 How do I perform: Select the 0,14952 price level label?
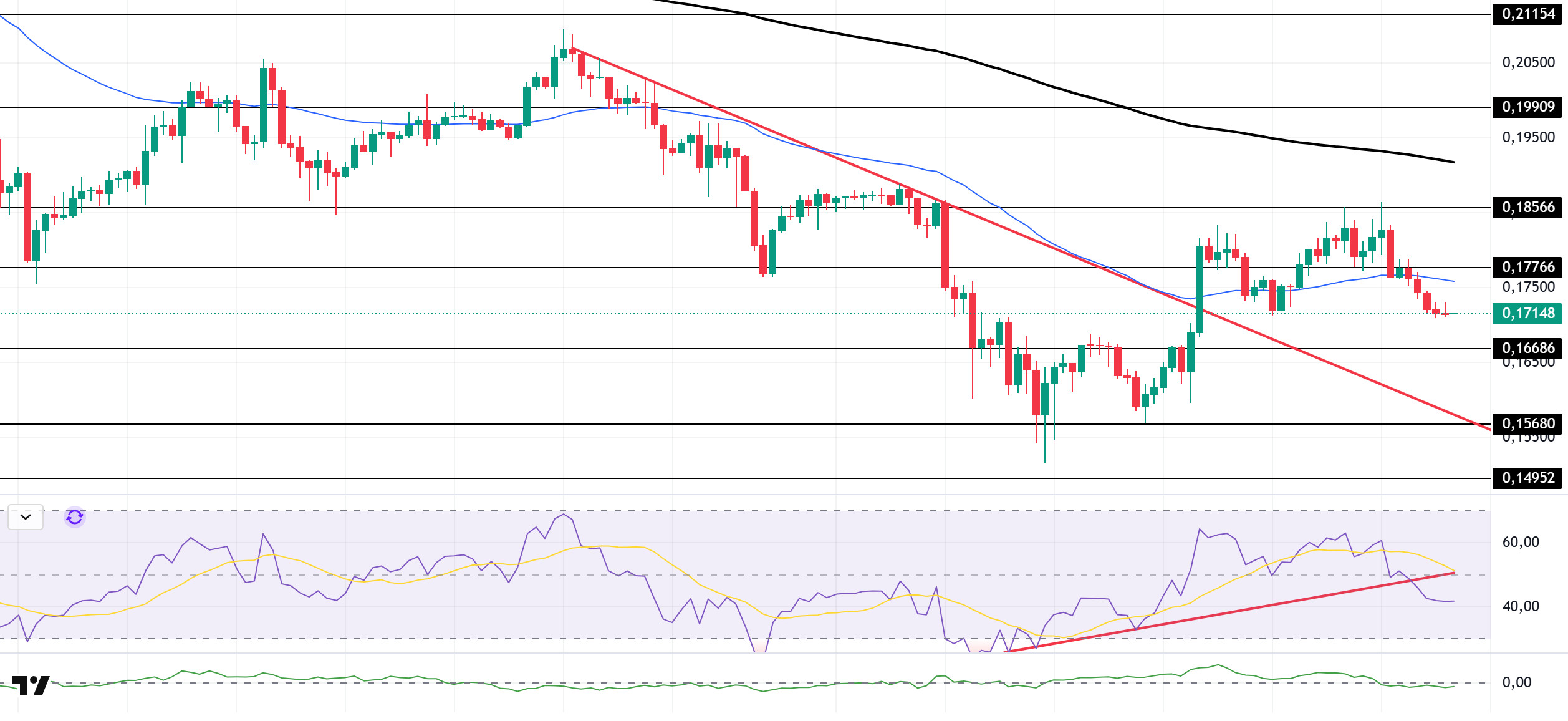1527,478
